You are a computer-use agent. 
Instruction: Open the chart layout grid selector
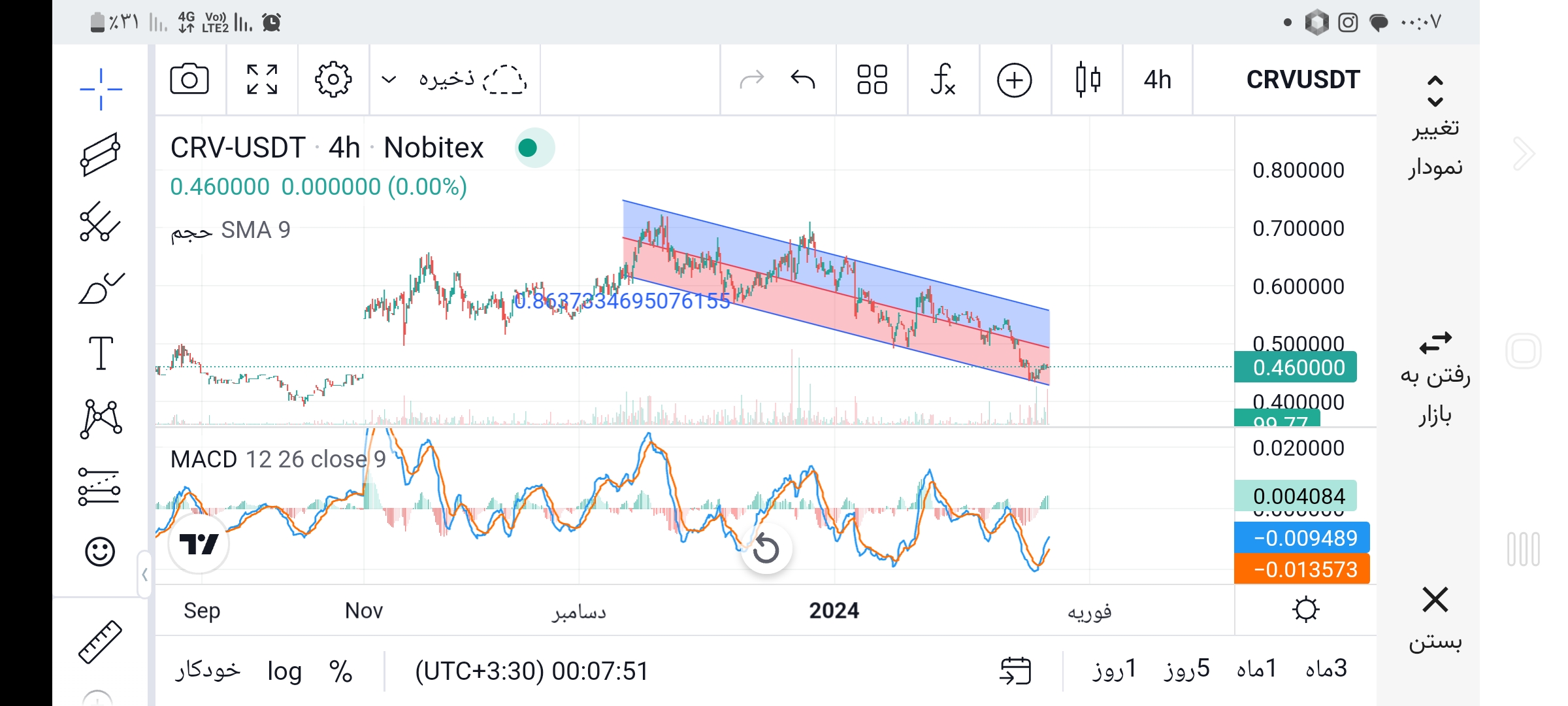click(872, 80)
